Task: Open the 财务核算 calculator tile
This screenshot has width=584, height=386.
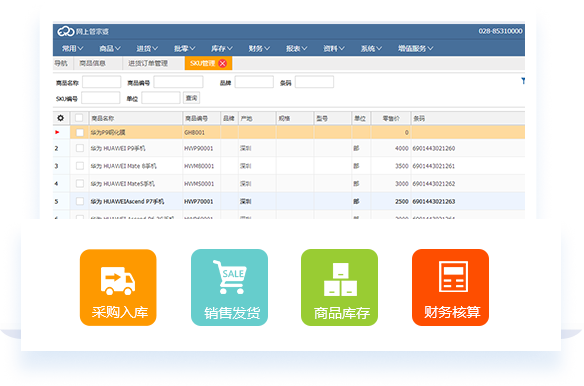Action: pyautogui.click(x=450, y=287)
